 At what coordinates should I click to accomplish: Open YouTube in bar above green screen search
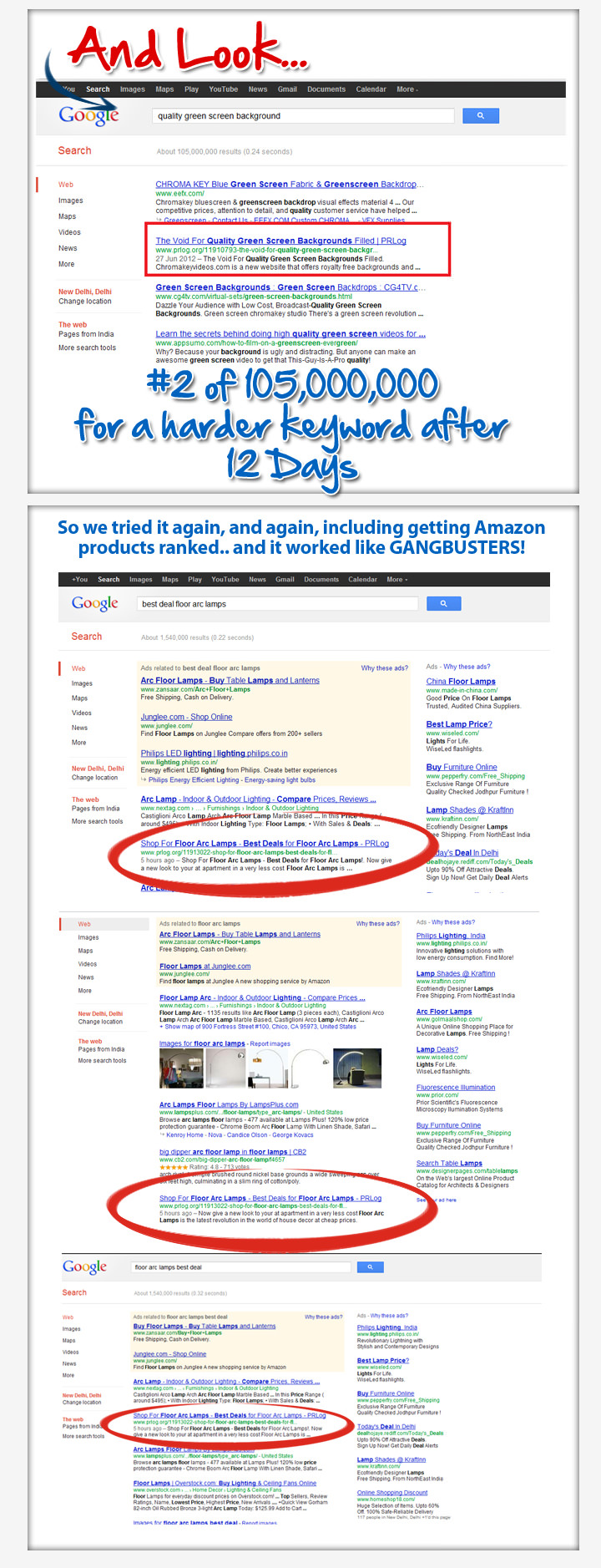pos(223,89)
